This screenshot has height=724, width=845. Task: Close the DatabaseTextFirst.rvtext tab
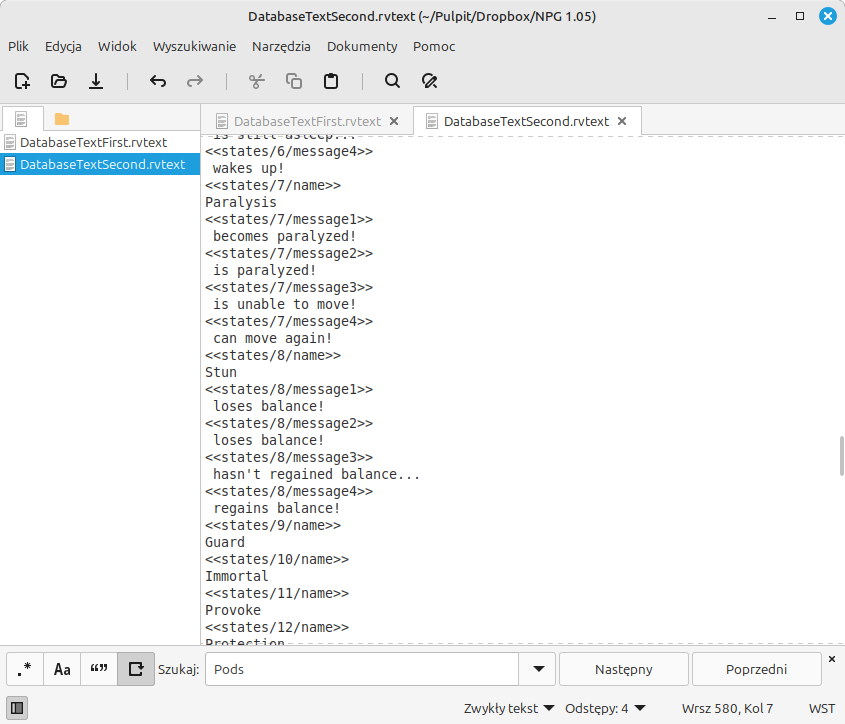[x=394, y=121]
